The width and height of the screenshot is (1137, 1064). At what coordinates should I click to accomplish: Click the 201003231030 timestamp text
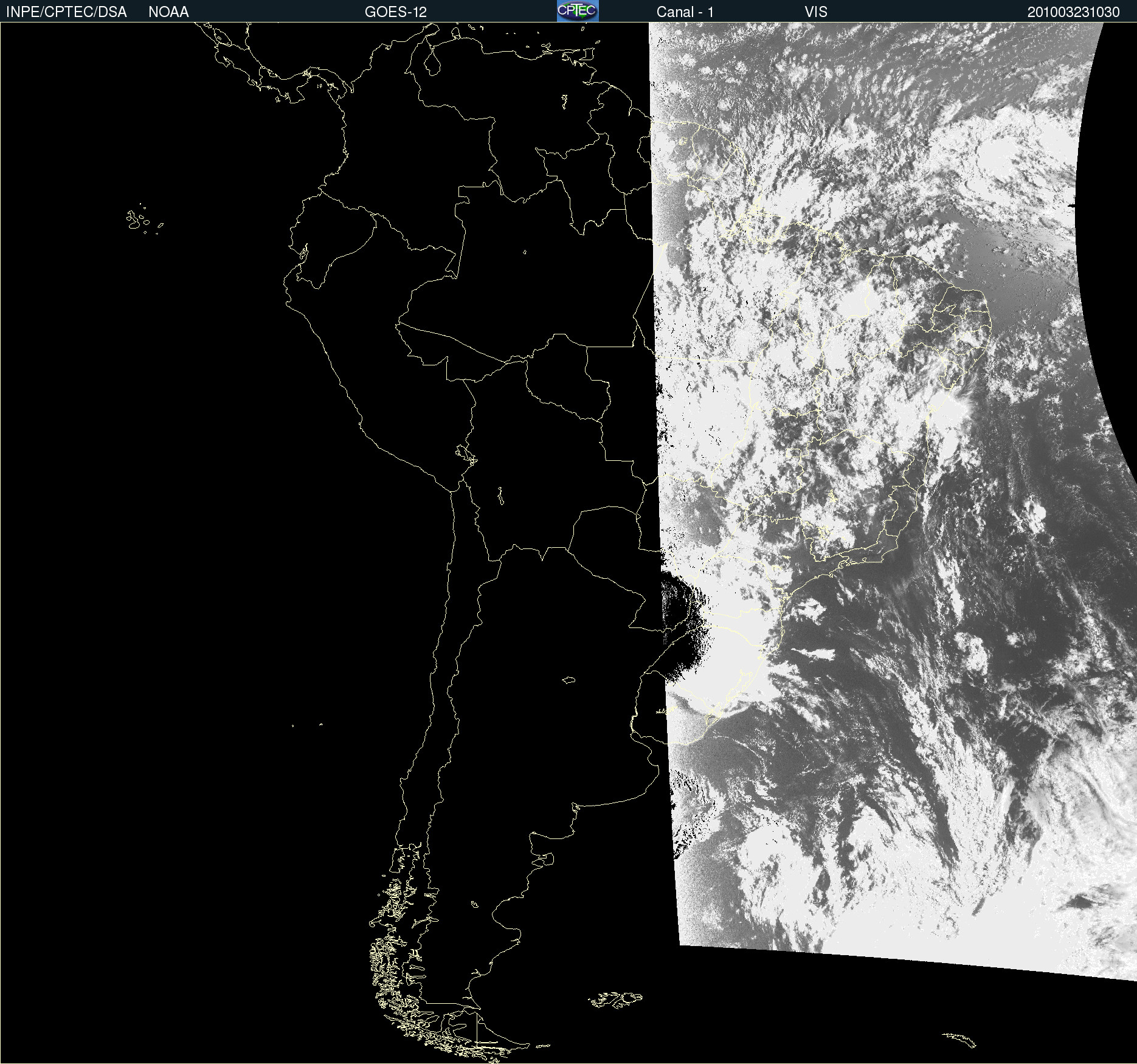click(1074, 12)
